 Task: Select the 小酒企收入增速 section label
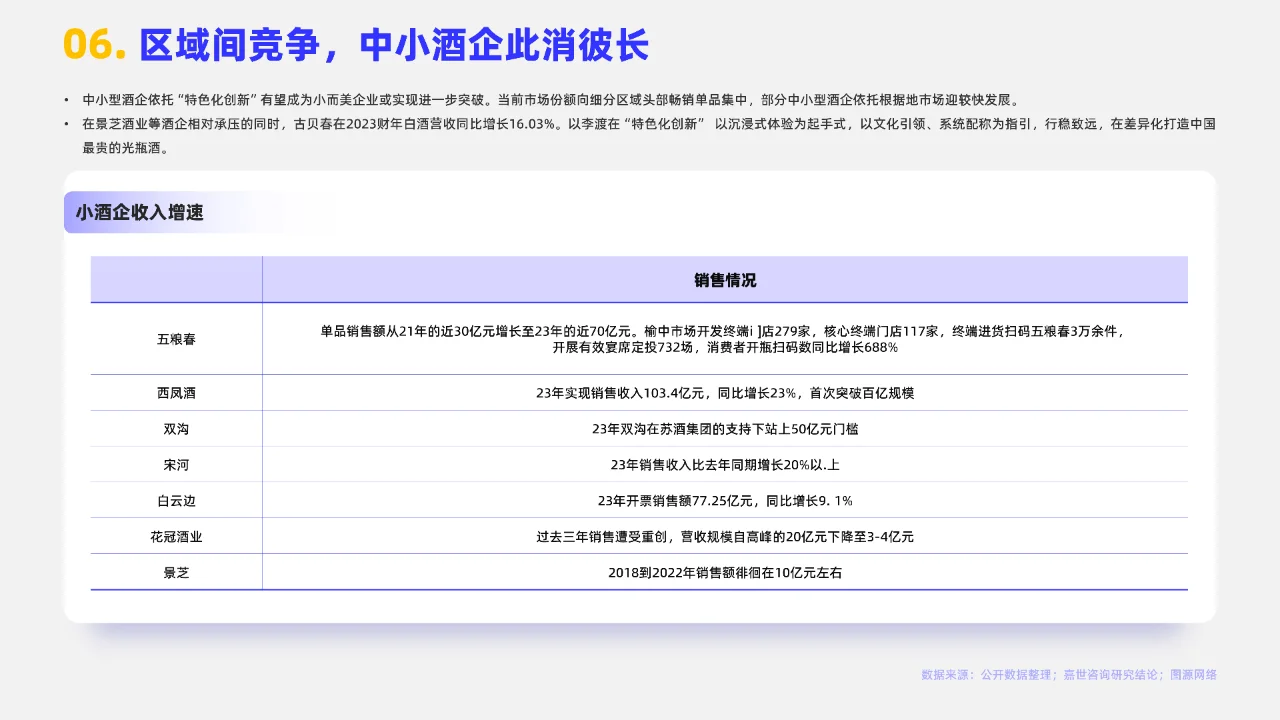point(139,212)
